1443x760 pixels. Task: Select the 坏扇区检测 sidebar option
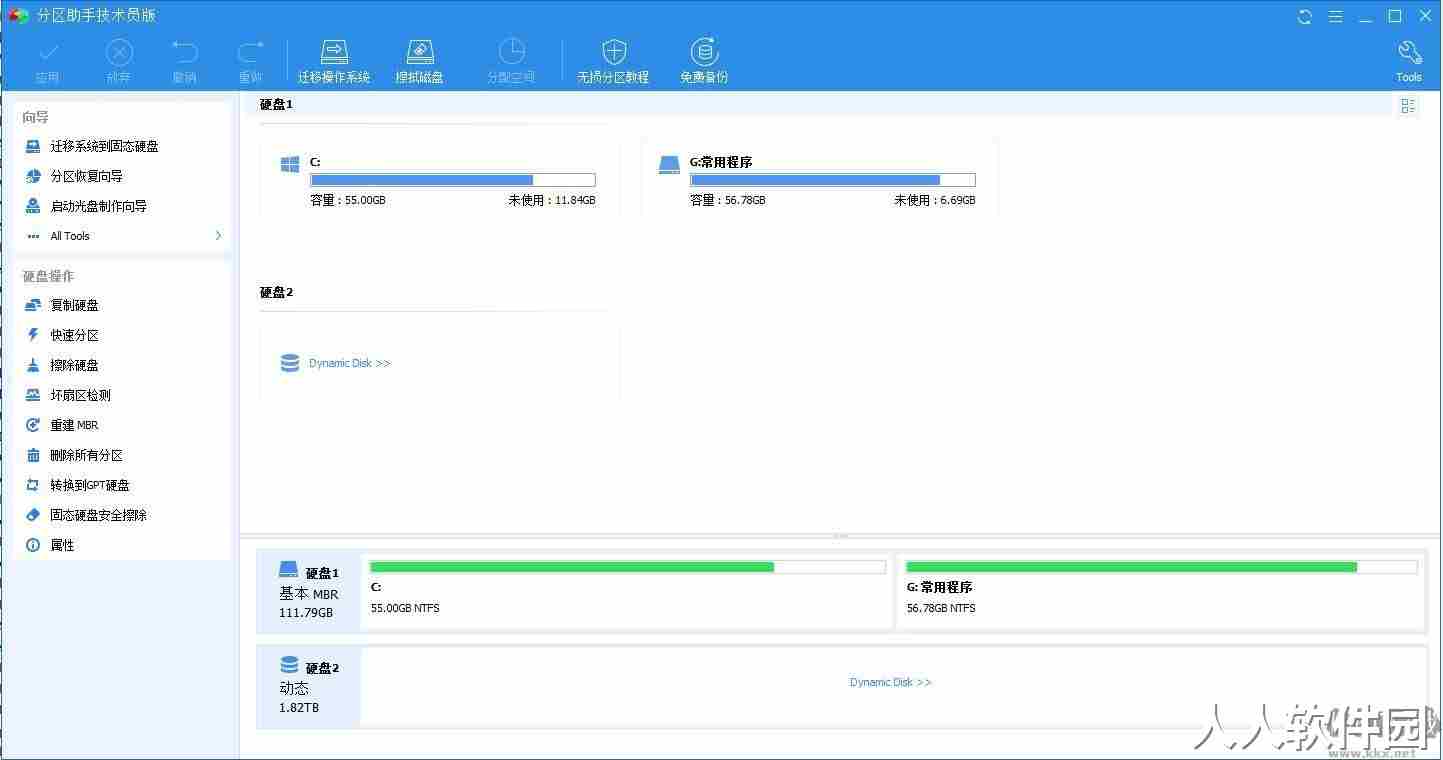[x=81, y=395]
